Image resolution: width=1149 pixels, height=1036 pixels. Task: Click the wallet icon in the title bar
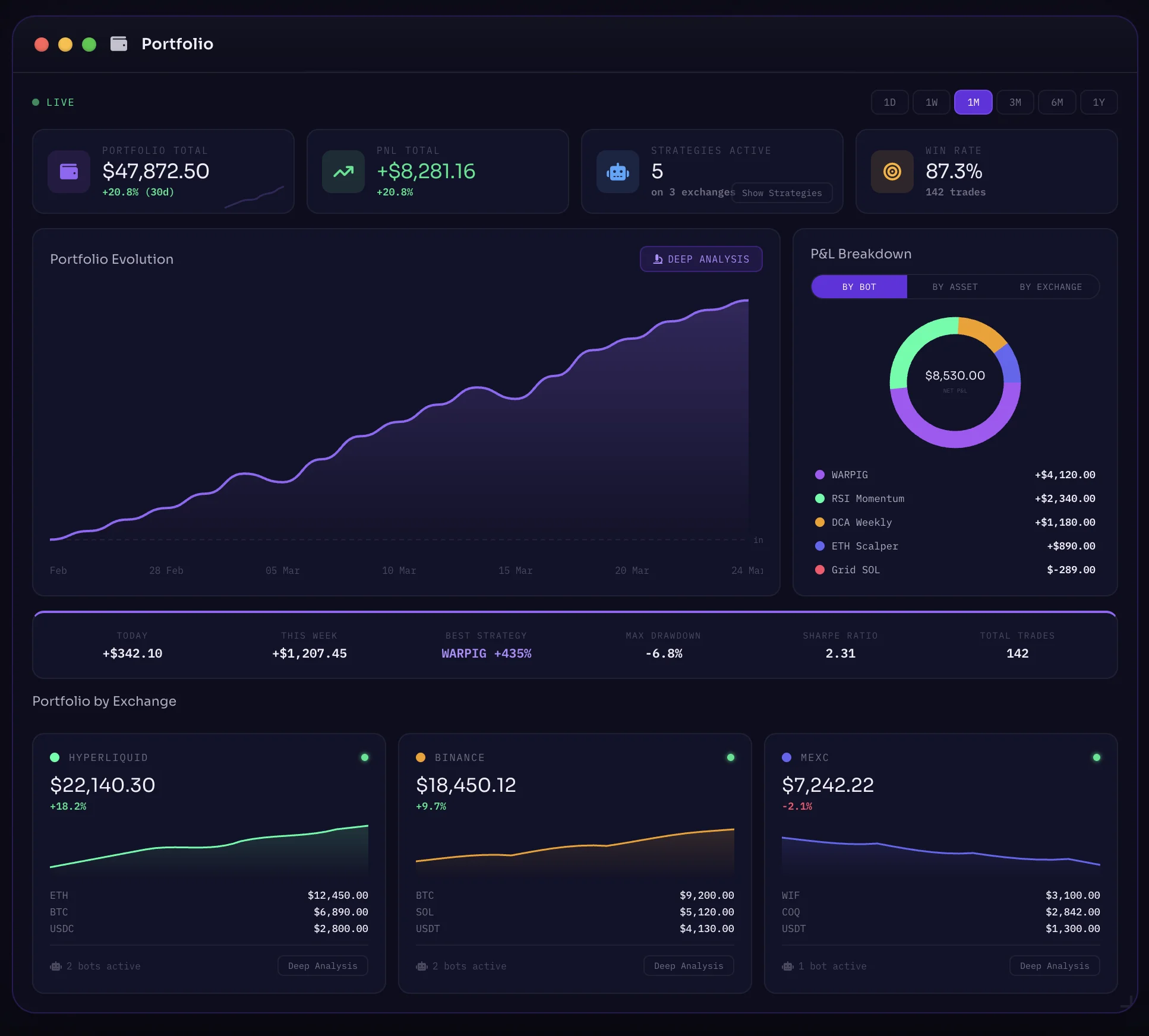[x=119, y=44]
